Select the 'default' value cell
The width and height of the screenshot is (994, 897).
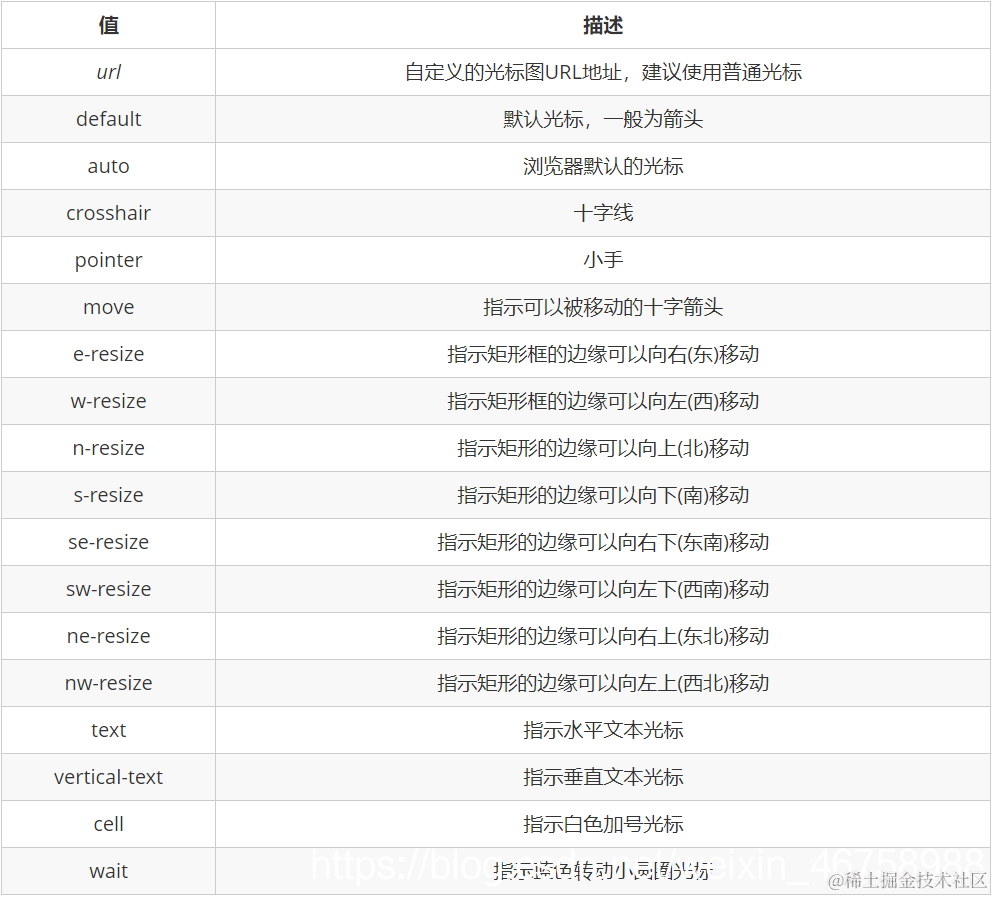(x=108, y=119)
